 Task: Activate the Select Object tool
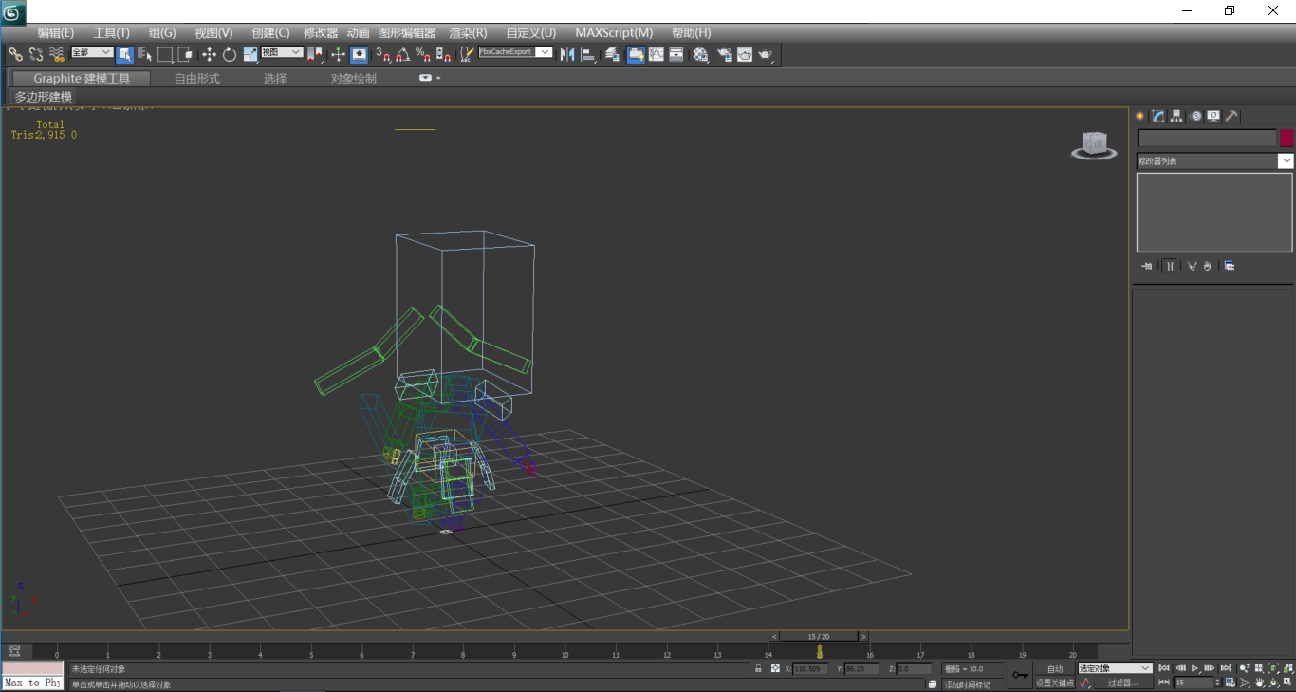(x=125, y=54)
